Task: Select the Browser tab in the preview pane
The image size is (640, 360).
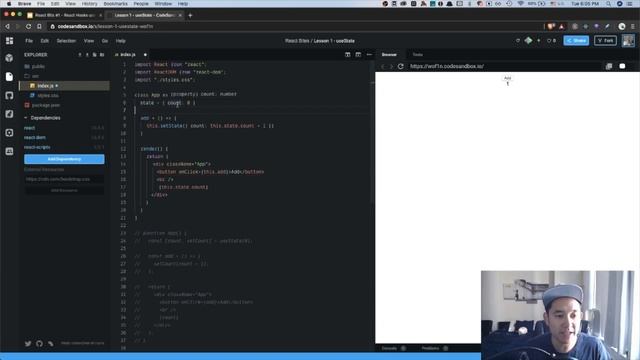Action: pyautogui.click(x=389, y=55)
